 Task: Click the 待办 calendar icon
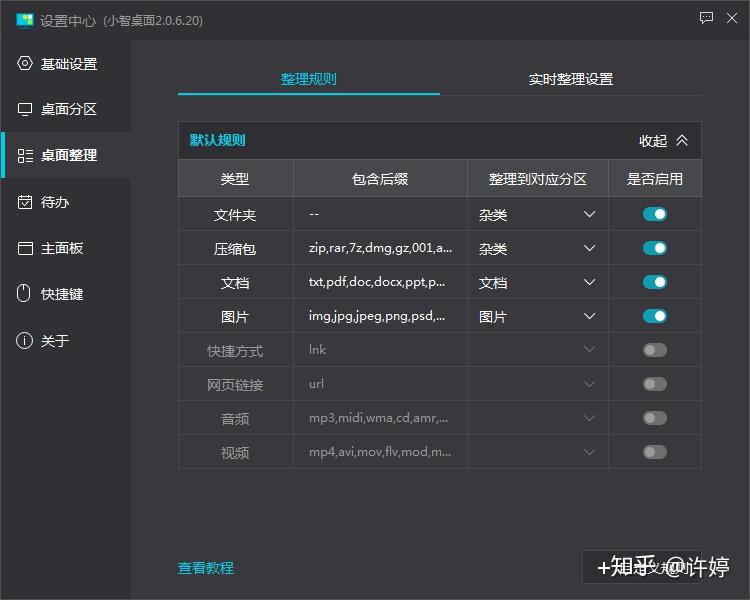(x=25, y=202)
